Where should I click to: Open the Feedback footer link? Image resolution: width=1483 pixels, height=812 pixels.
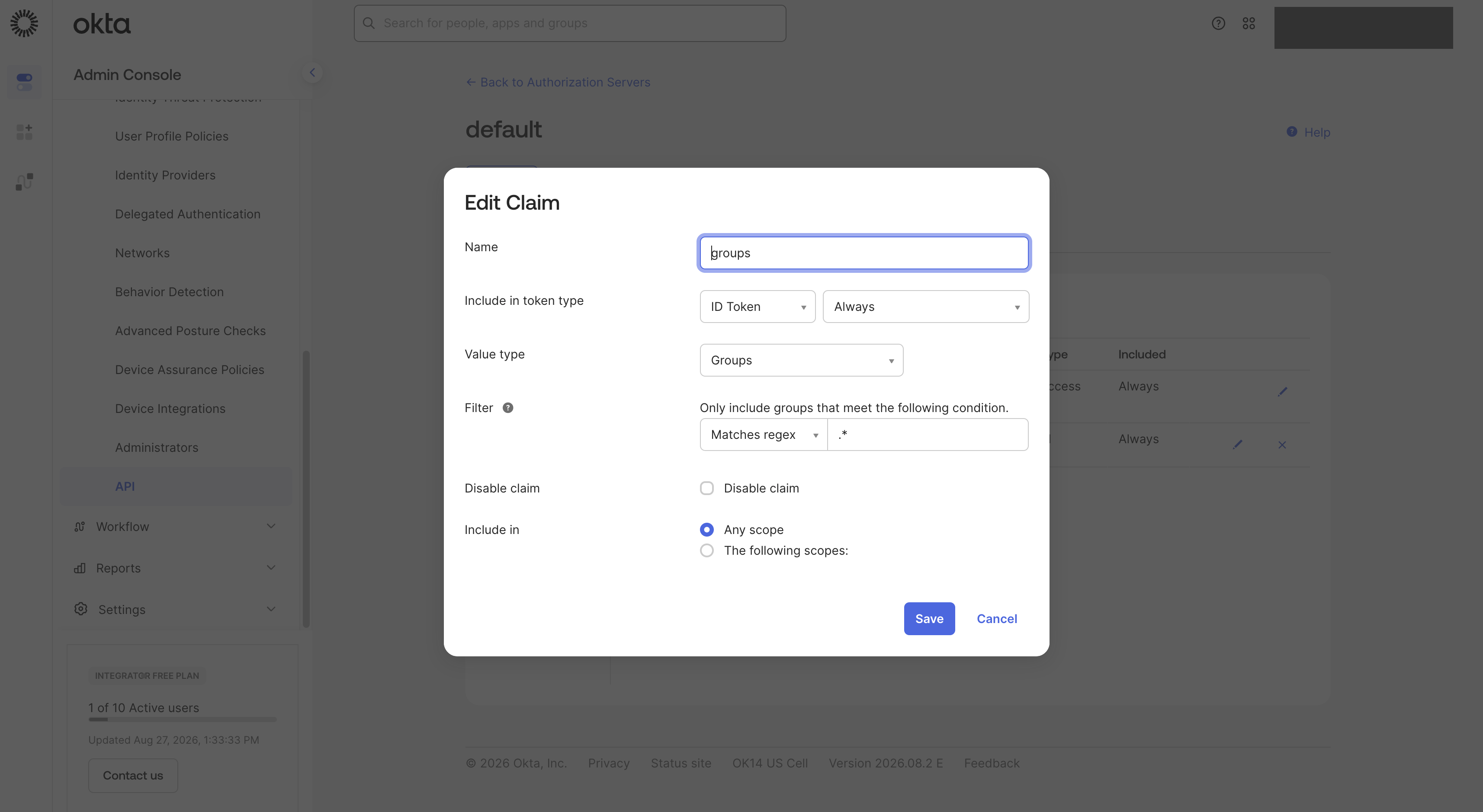992,763
